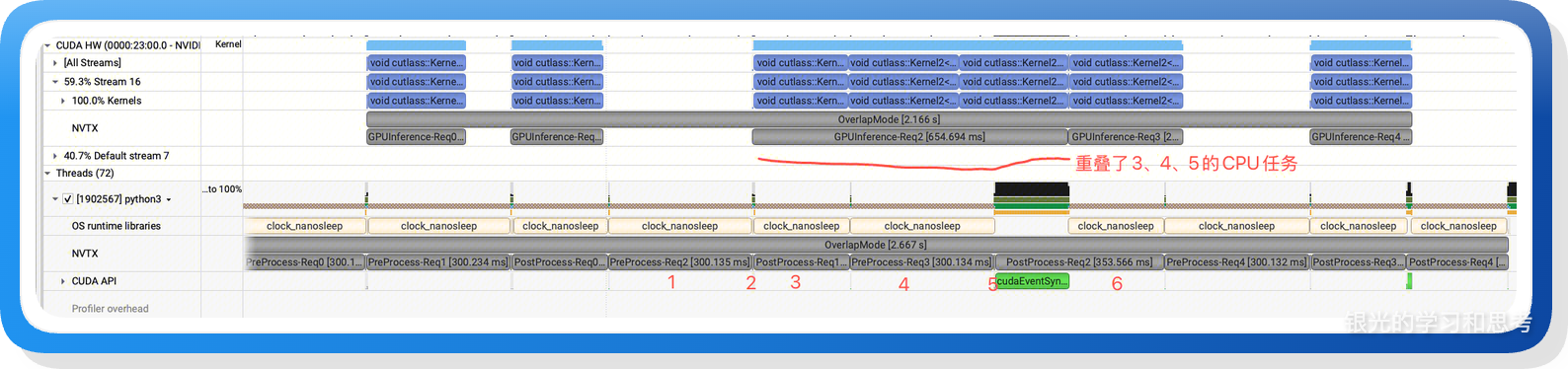The image size is (1568, 369).
Task: Select the PostProcess-Req3 range
Action: 1358,262
